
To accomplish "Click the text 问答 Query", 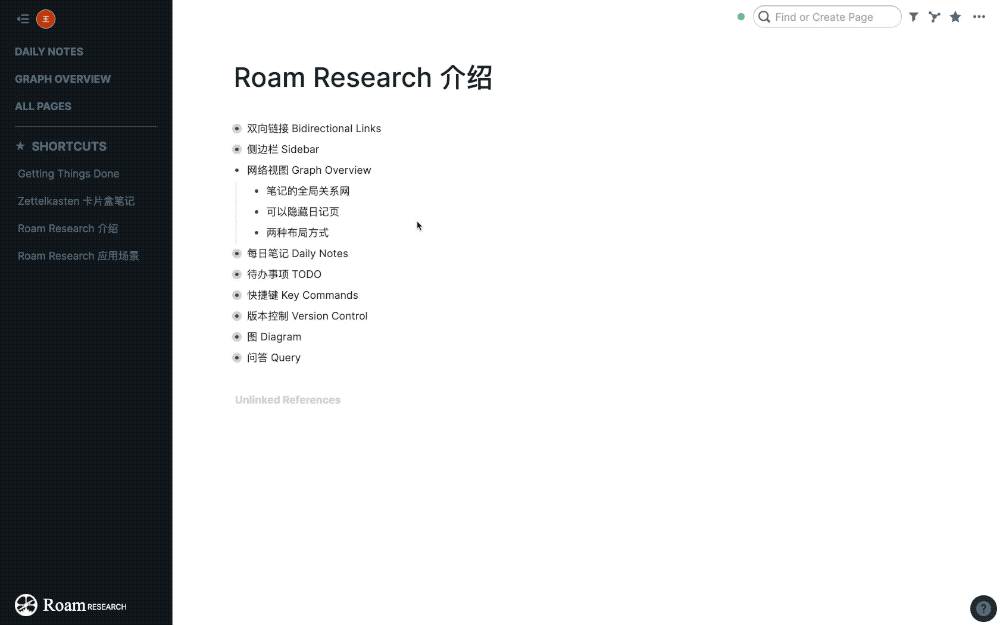I will tap(274, 358).
